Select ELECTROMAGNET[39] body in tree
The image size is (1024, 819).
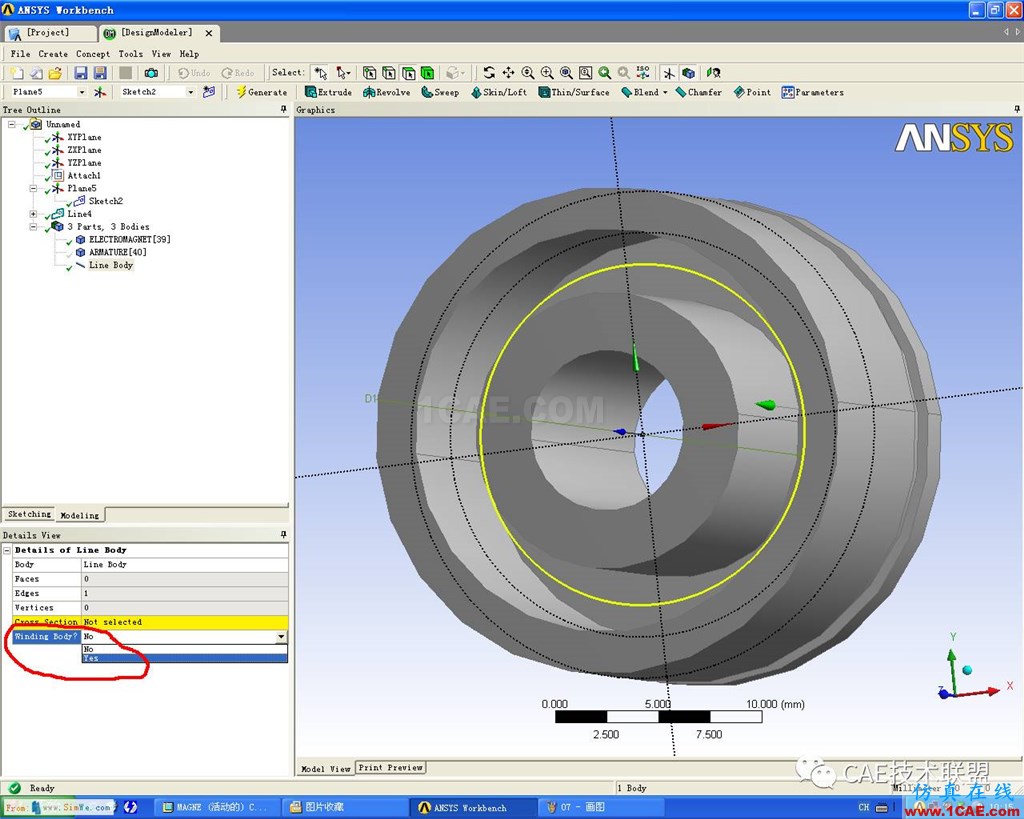click(x=130, y=240)
